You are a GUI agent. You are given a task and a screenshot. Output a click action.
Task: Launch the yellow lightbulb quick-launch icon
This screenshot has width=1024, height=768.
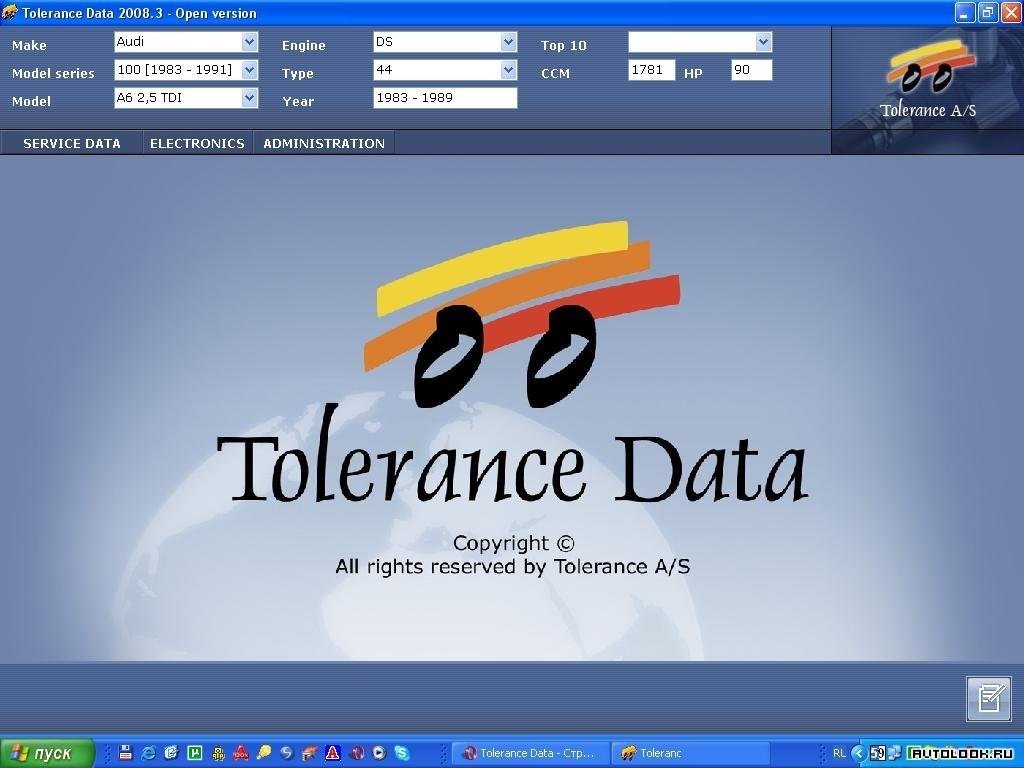tap(264, 753)
